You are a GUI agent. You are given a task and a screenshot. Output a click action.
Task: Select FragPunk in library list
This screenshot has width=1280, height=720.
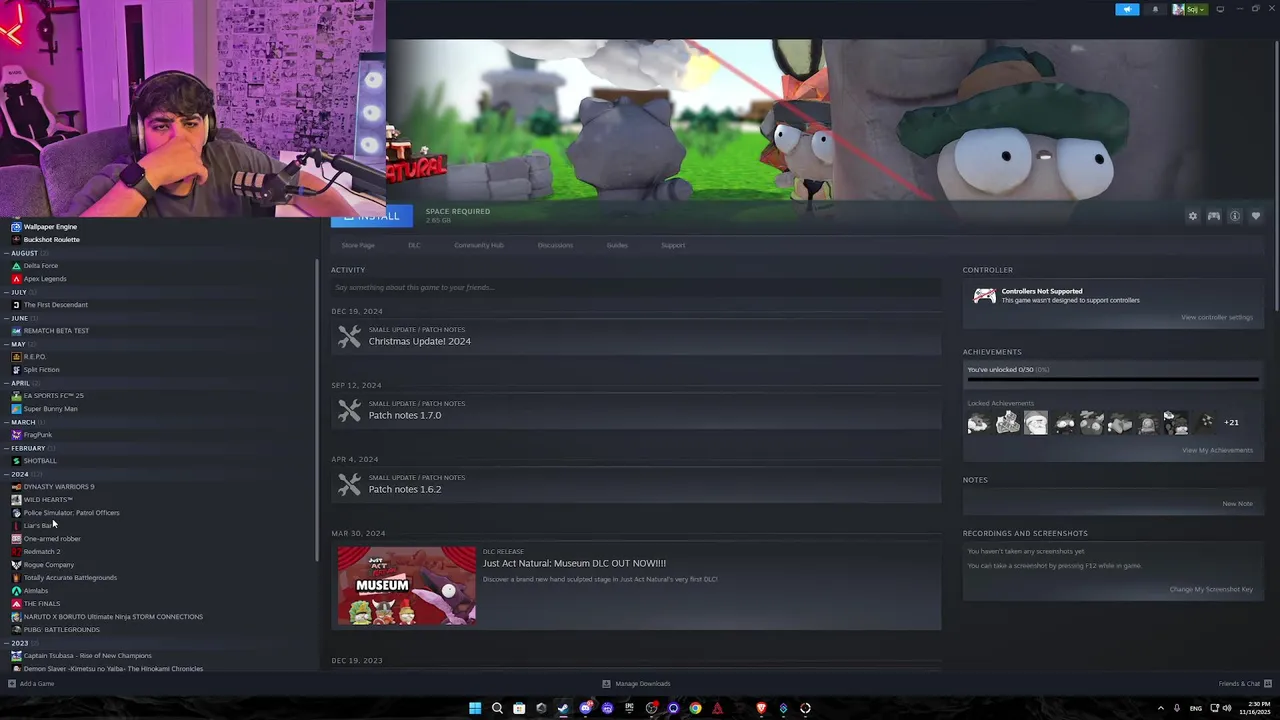[x=37, y=435]
